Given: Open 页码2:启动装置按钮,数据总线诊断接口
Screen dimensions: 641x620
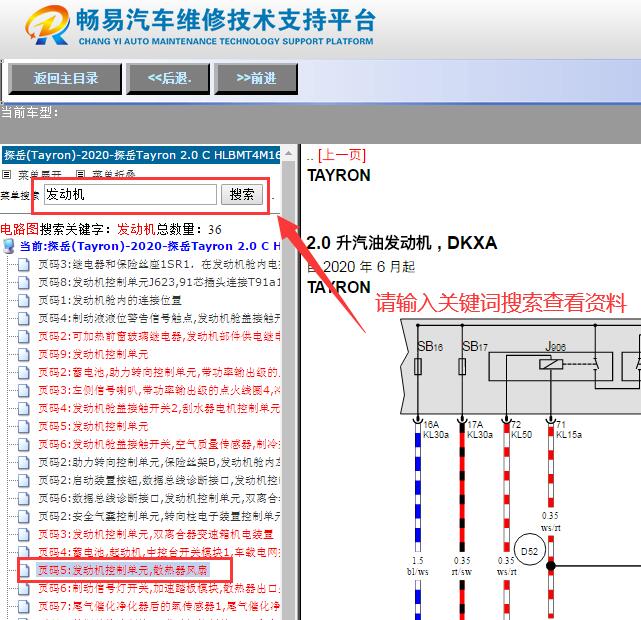Looking at the screenshot, I should 159,480.
